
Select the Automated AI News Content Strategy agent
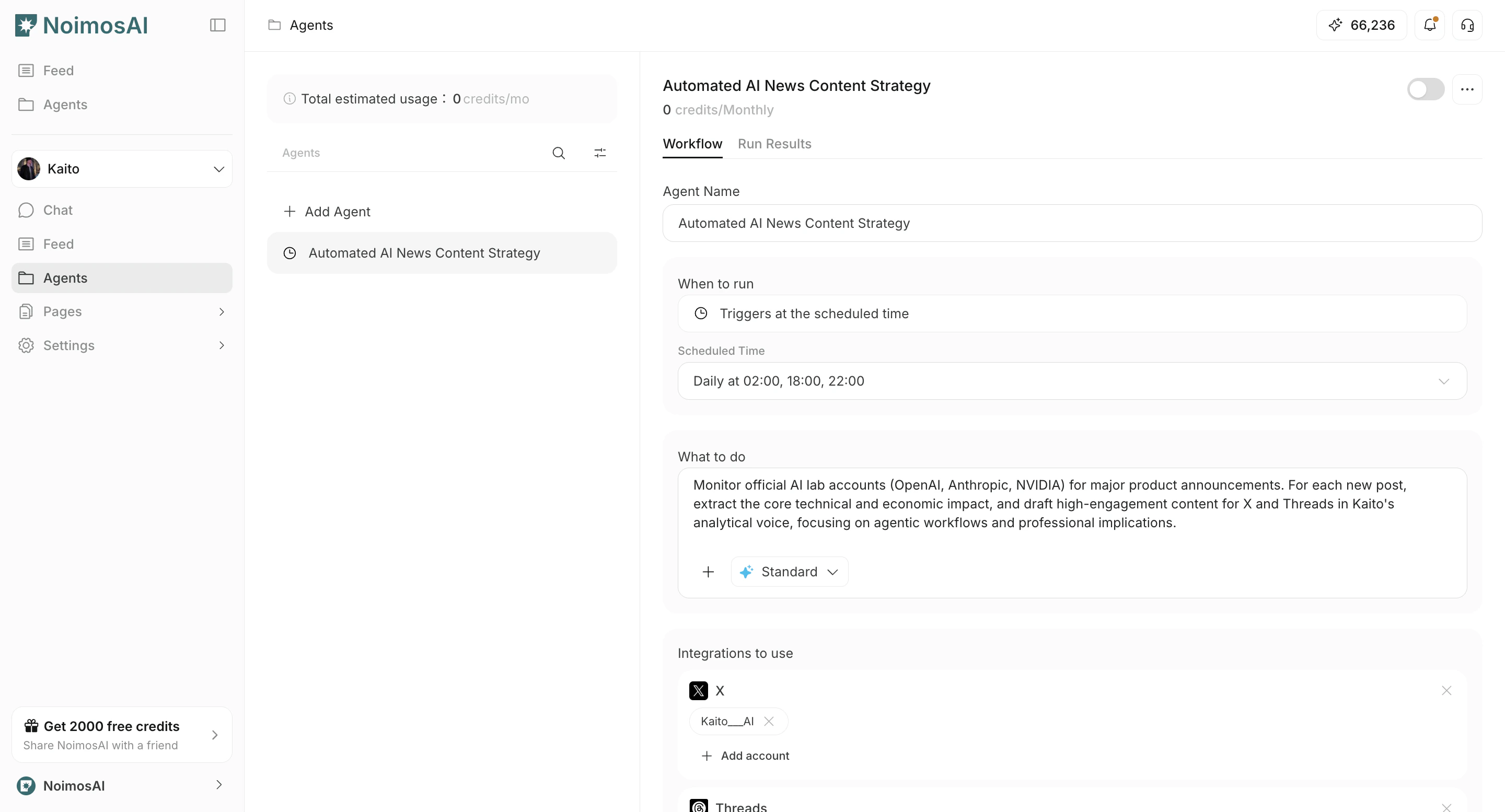(442, 253)
